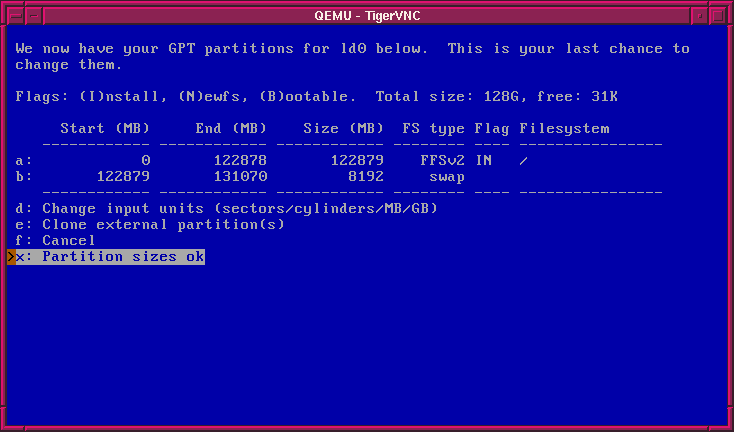Select partition entry letter b:
This screenshot has width=734, height=432.
coord(24,176)
